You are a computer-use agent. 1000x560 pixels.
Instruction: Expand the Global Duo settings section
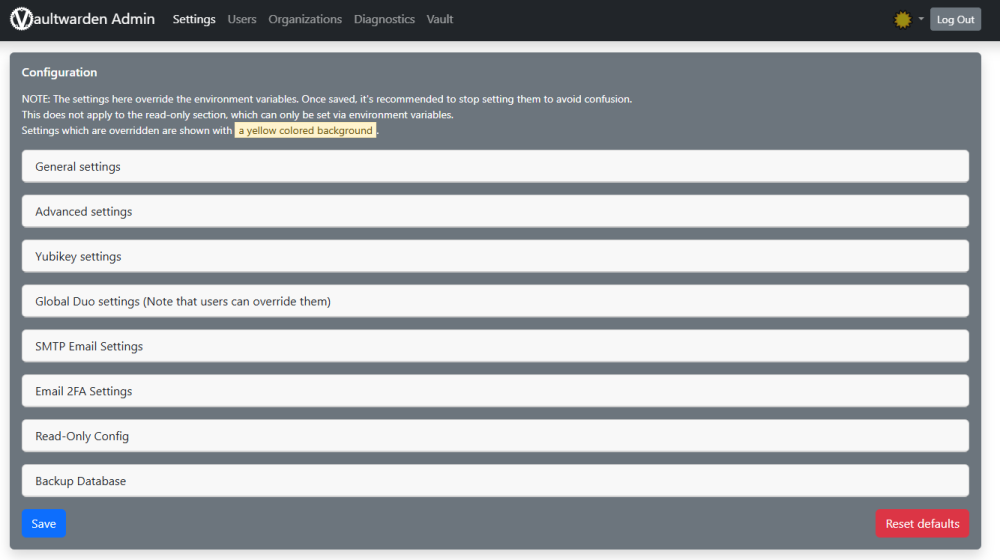tap(495, 301)
